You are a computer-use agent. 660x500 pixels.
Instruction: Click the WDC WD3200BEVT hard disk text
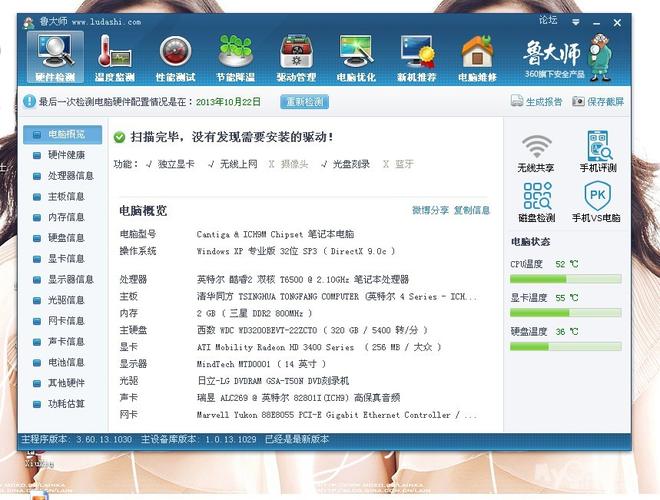312,330
